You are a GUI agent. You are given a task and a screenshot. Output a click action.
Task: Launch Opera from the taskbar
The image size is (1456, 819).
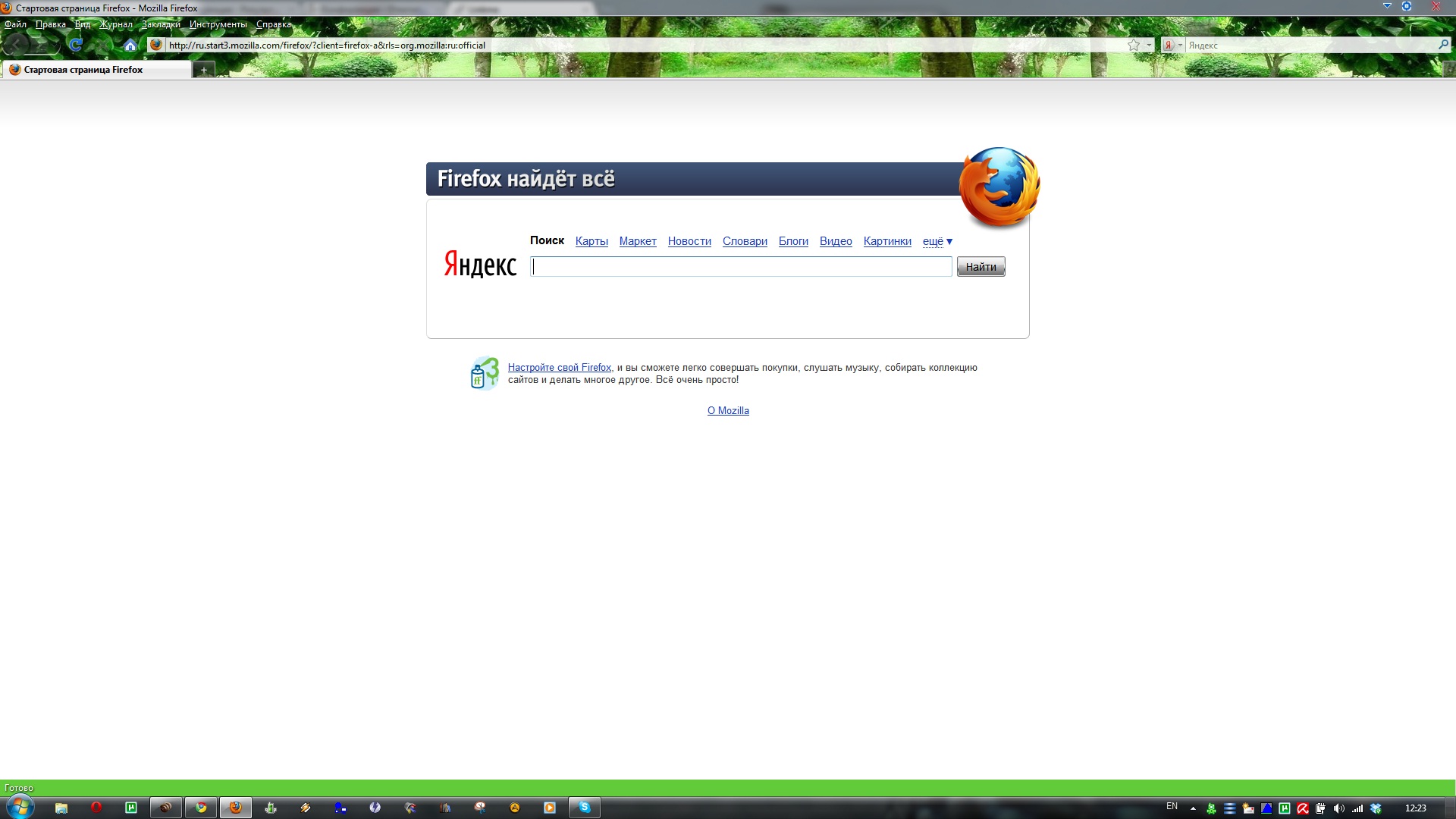[96, 808]
